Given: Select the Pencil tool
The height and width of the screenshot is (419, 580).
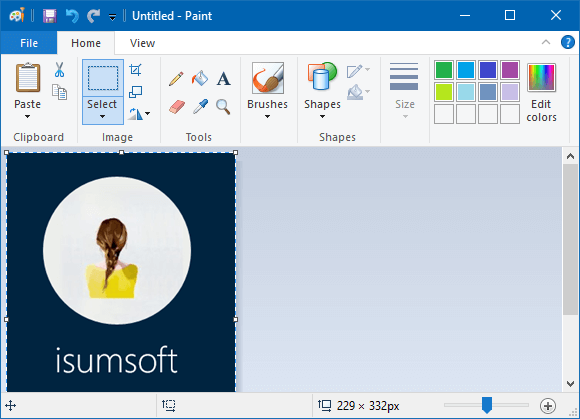Looking at the screenshot, I should [176, 79].
